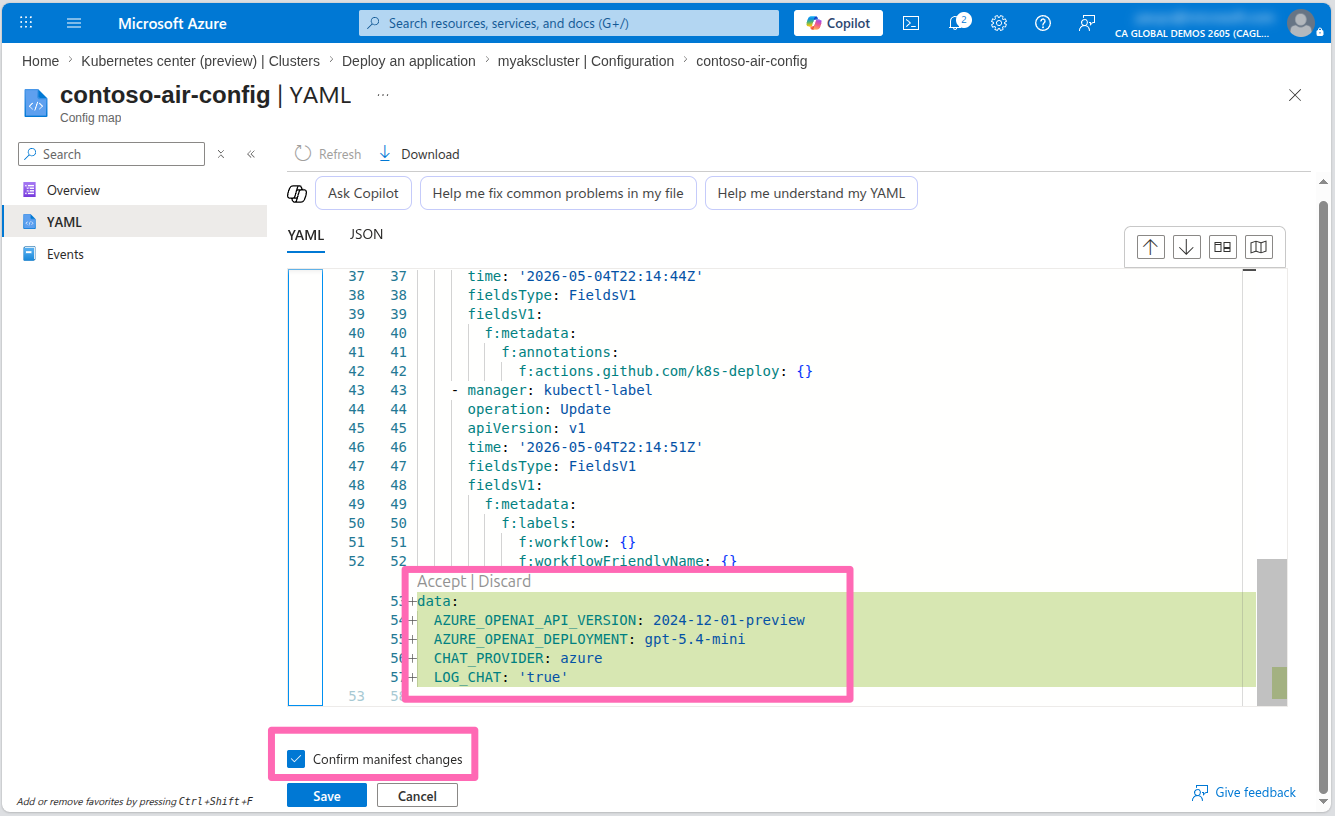The height and width of the screenshot is (816, 1335).
Task: Click the AZURE_OPENAI_DEPLOYMENT line
Action: 589,639
